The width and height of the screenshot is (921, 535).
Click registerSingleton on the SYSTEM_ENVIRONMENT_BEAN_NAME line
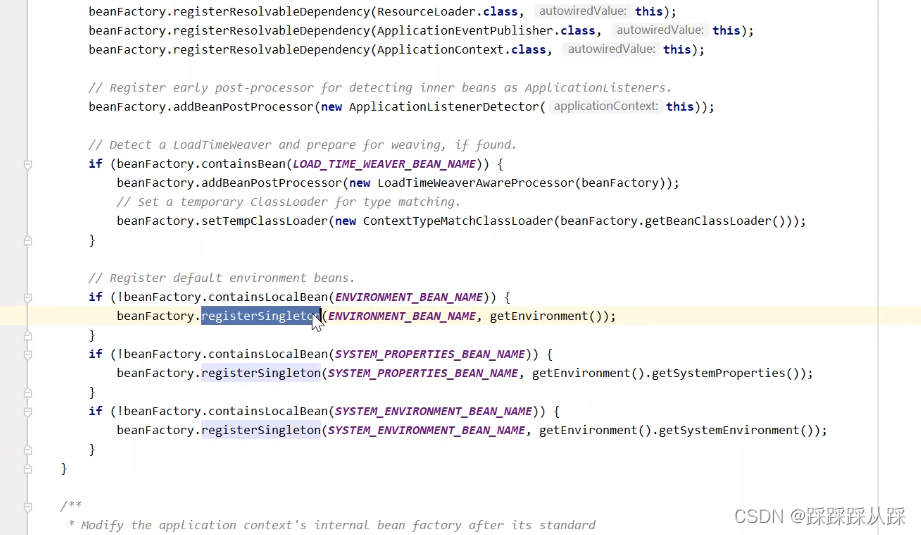pyautogui.click(x=261, y=430)
